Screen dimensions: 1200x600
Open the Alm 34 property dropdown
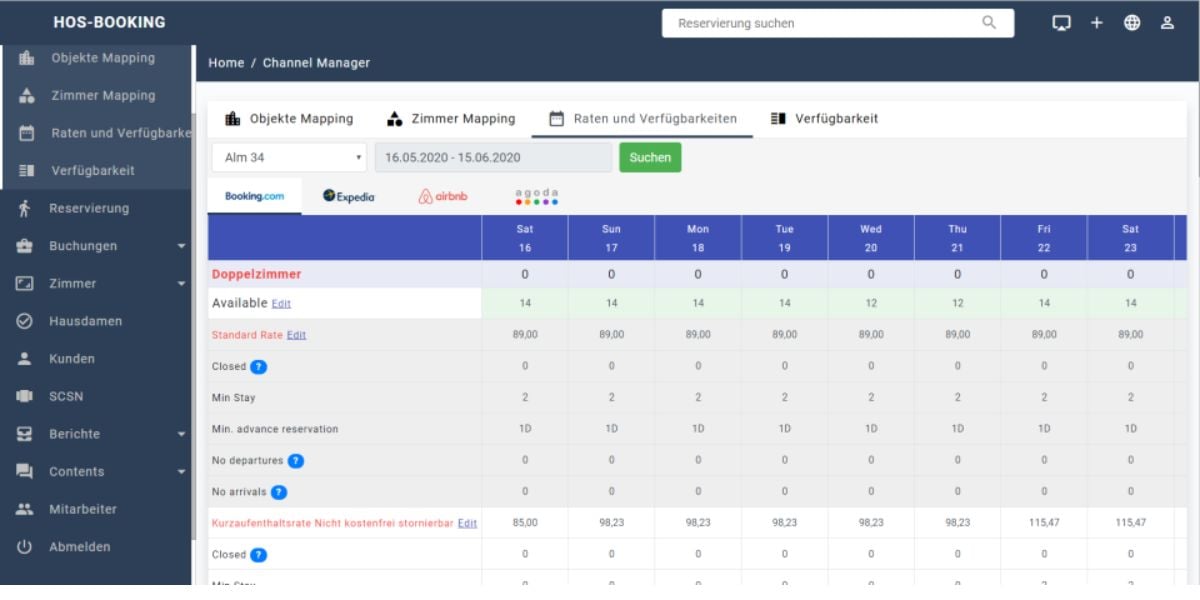pyautogui.click(x=289, y=158)
